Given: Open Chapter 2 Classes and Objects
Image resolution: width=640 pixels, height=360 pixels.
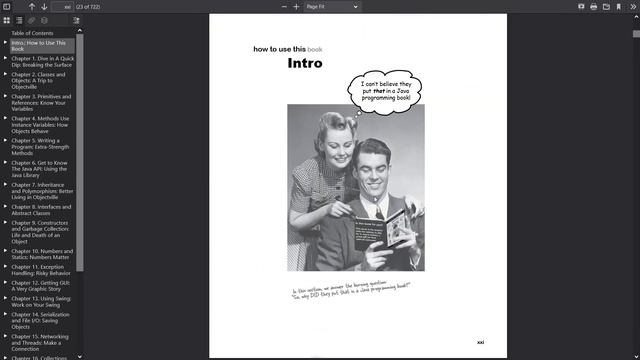Looking at the screenshot, I should point(38,80).
